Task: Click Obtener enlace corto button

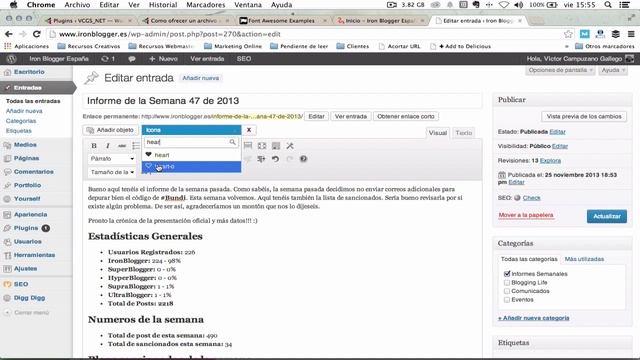Action: coord(406,116)
